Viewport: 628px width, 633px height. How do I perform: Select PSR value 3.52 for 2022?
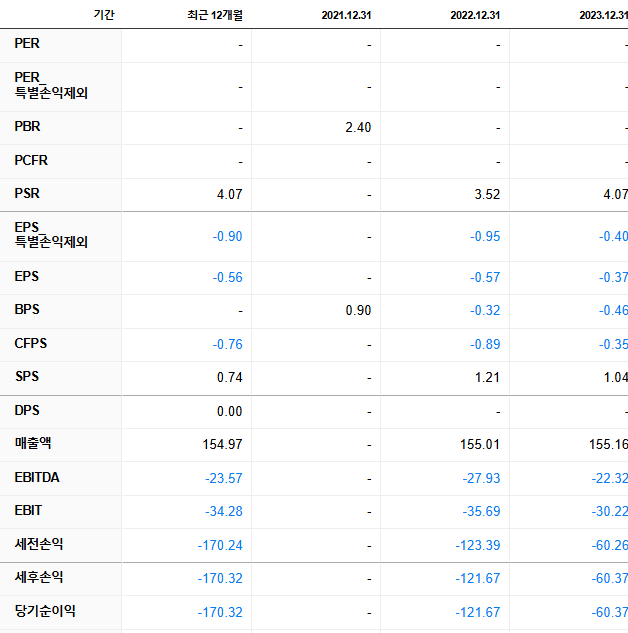tap(487, 195)
